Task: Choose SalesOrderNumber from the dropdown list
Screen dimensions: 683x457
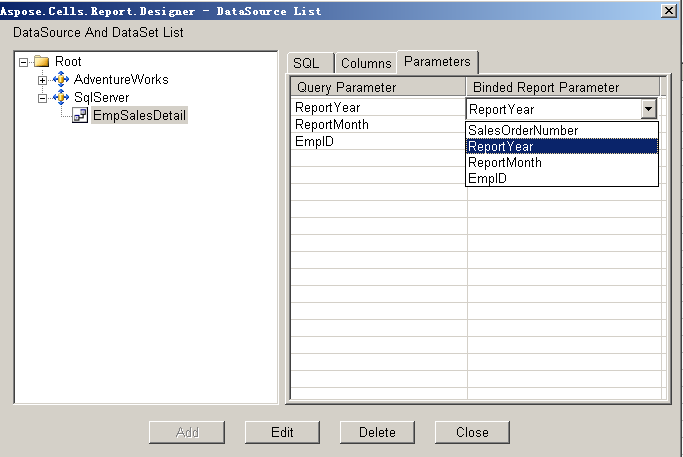Action: coord(562,130)
